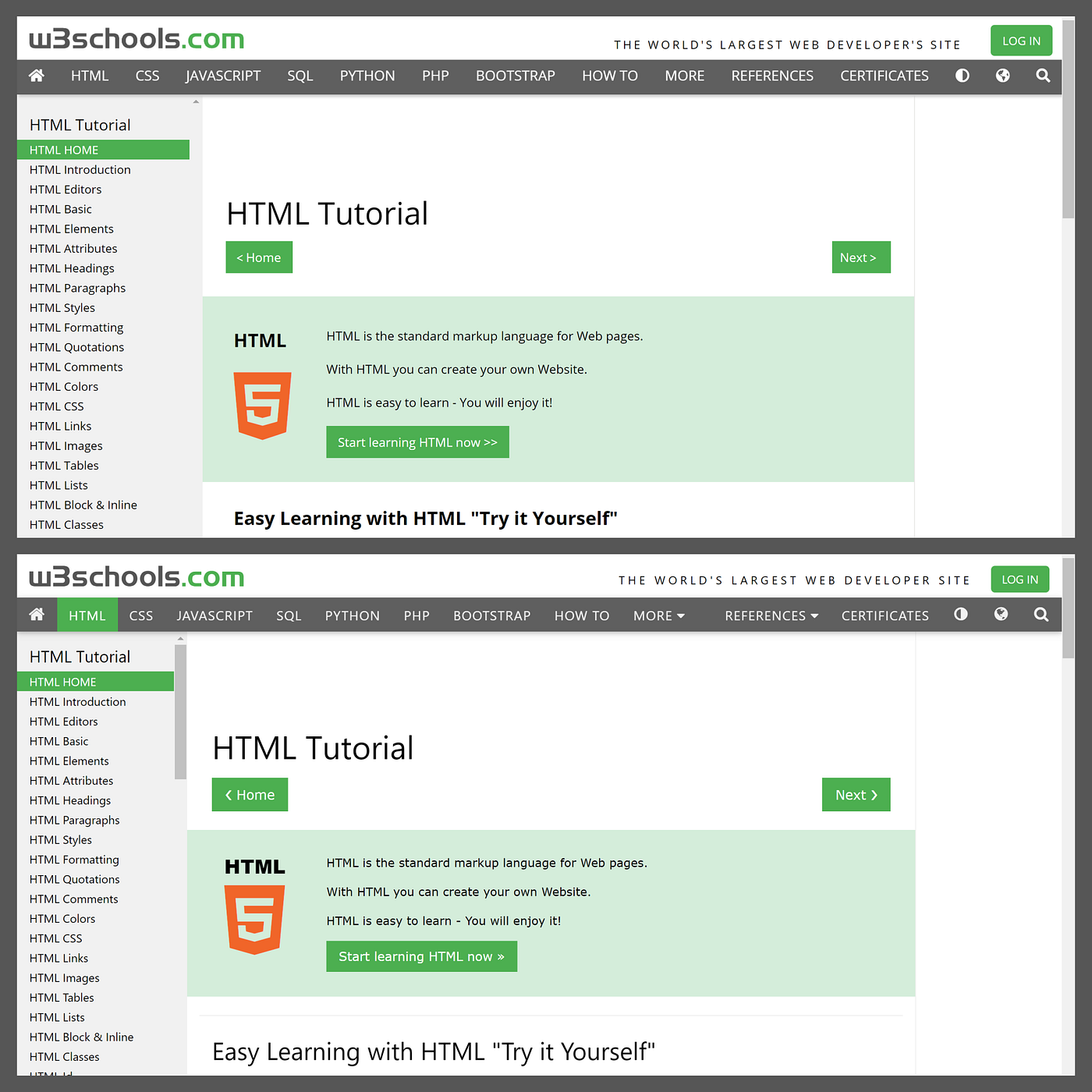
Task: Click Home button with chevron in bottom page
Action: (250, 795)
